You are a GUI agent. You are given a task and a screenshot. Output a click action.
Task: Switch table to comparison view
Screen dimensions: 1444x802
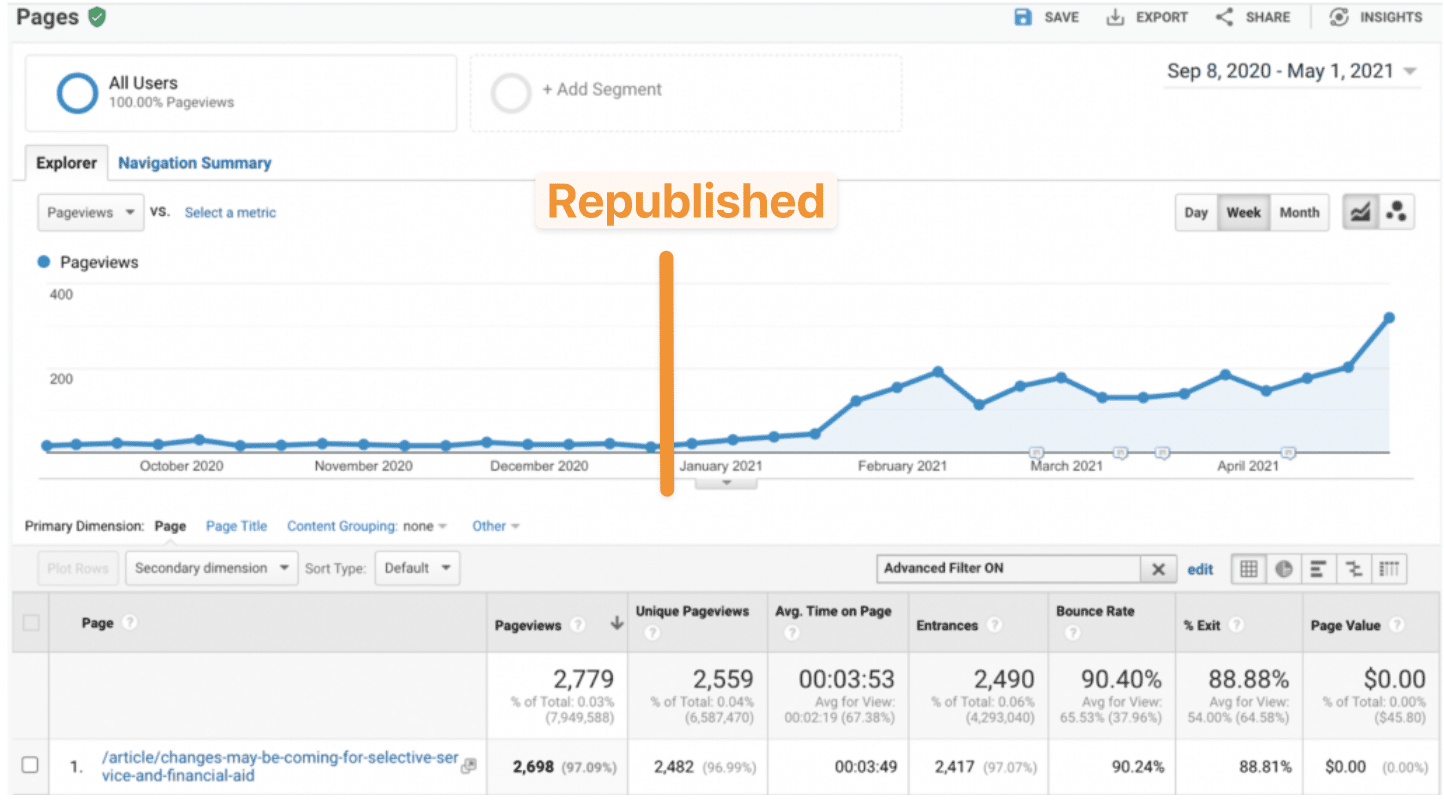coord(1354,569)
